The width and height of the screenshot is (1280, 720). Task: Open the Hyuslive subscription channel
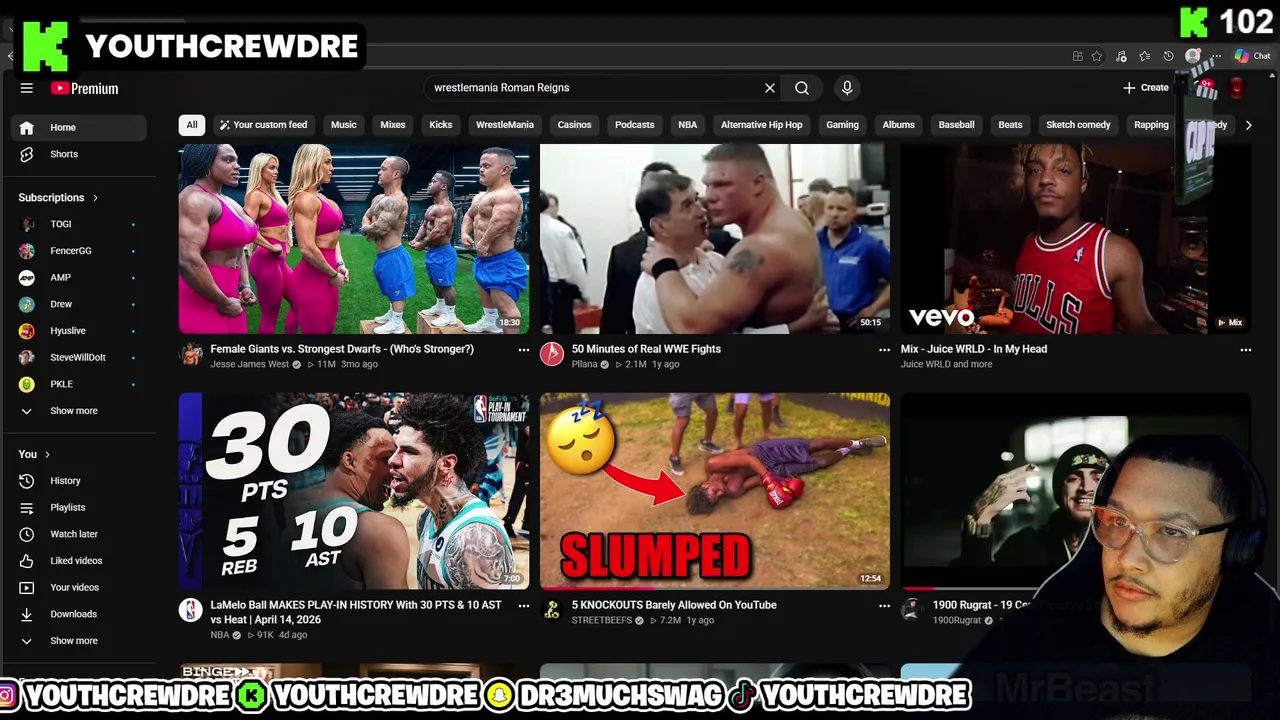(x=79, y=331)
